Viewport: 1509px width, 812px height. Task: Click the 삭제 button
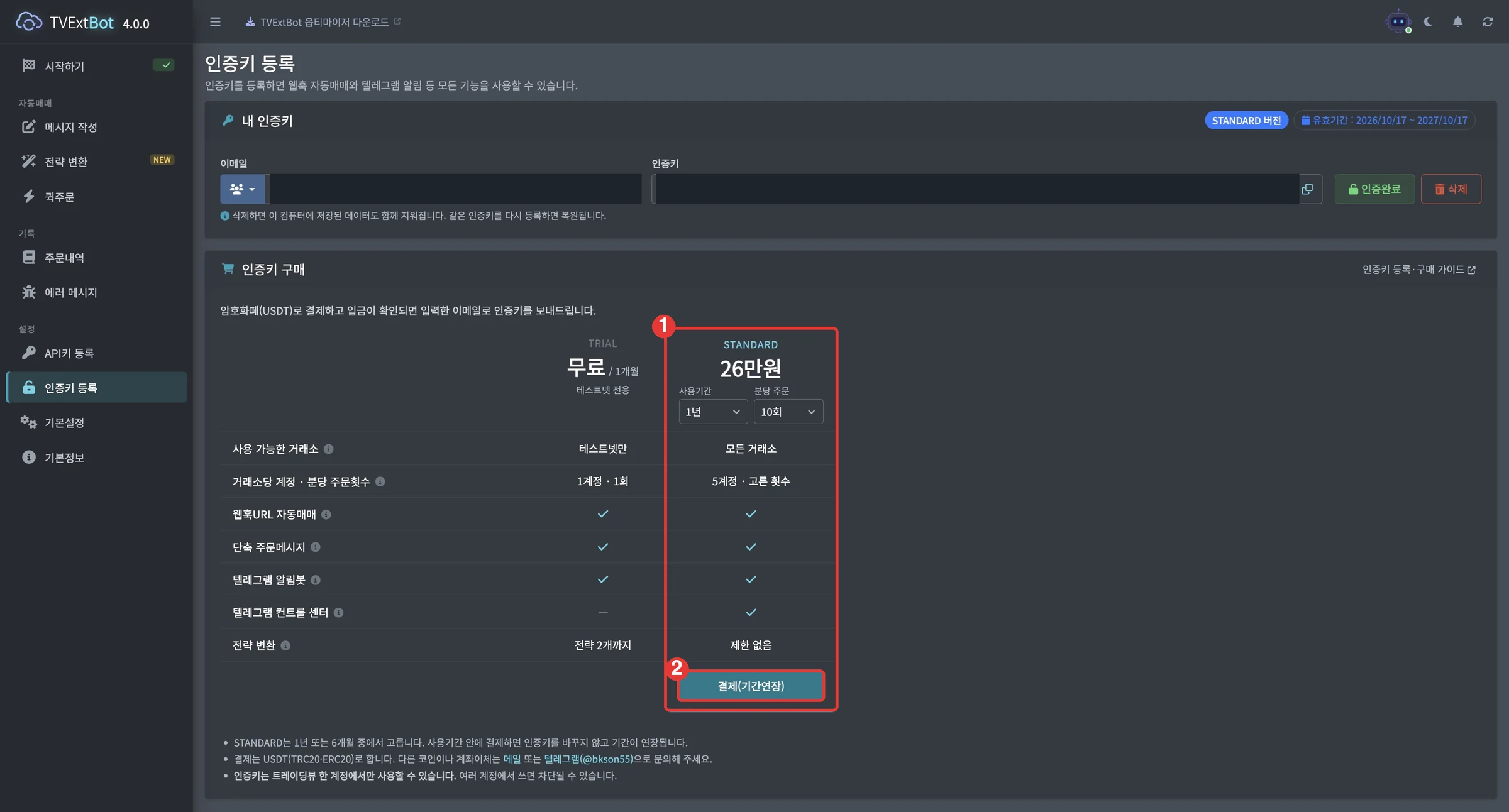point(1451,189)
